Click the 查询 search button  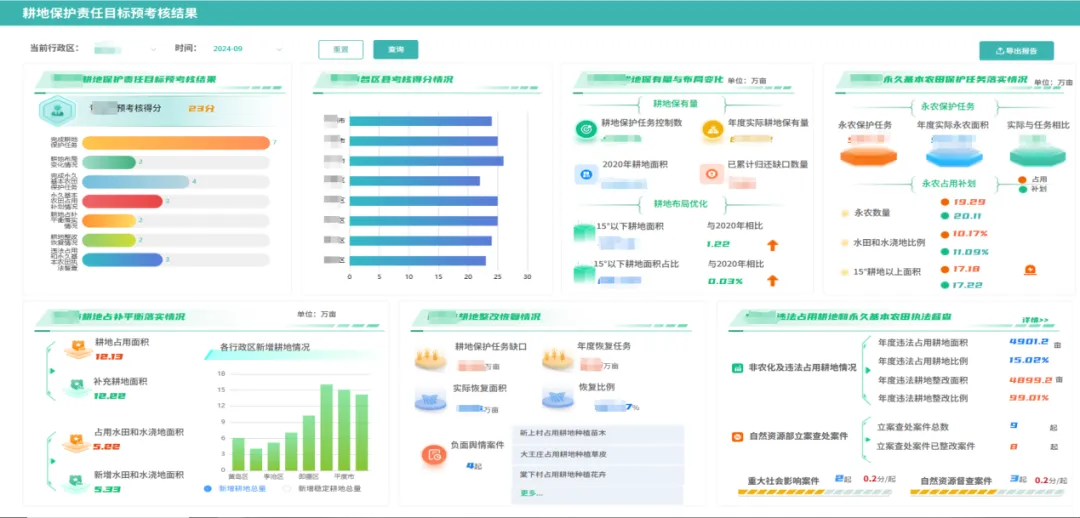[x=396, y=49]
